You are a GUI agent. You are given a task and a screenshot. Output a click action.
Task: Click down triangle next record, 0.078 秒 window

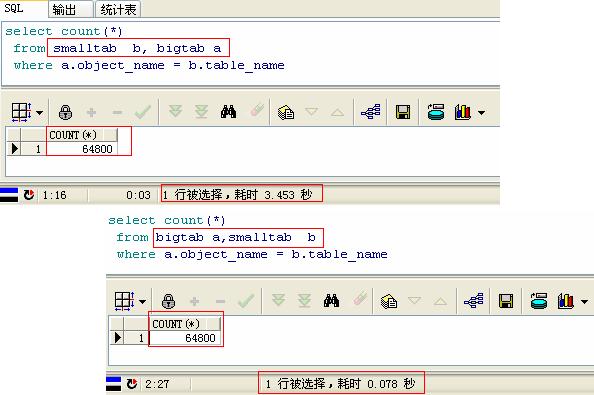click(x=414, y=301)
